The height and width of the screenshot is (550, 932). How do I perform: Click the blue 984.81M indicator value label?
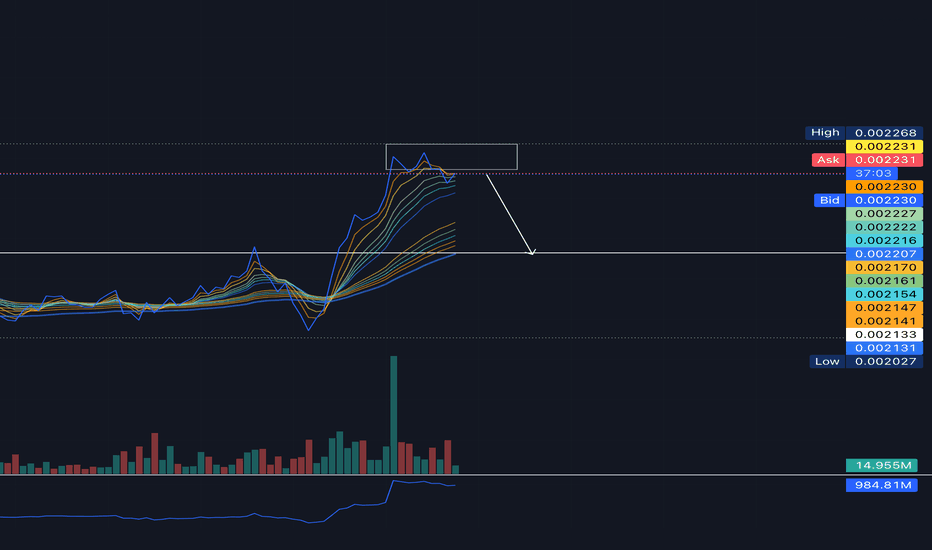pyautogui.click(x=881, y=485)
